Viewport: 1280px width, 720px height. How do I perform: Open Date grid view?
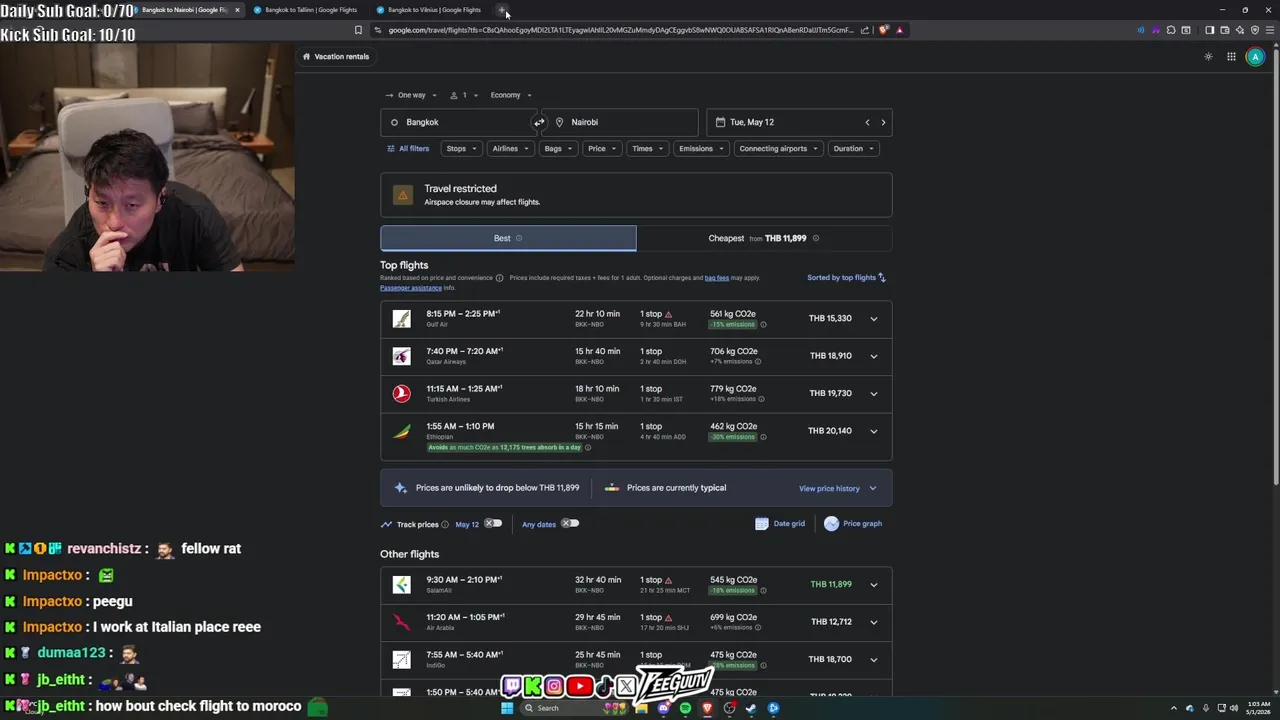(780, 524)
